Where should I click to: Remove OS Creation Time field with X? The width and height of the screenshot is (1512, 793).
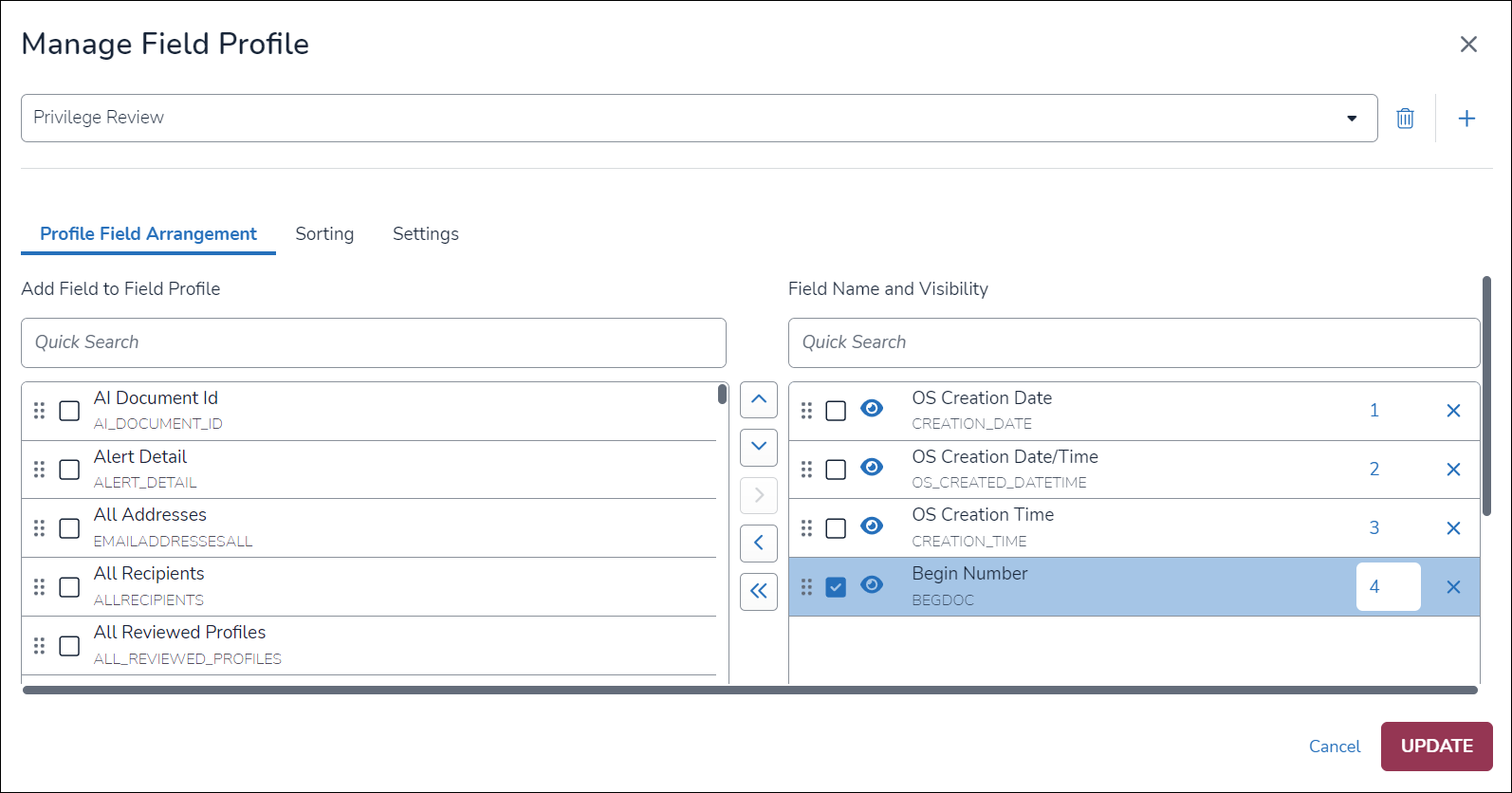pyautogui.click(x=1453, y=528)
